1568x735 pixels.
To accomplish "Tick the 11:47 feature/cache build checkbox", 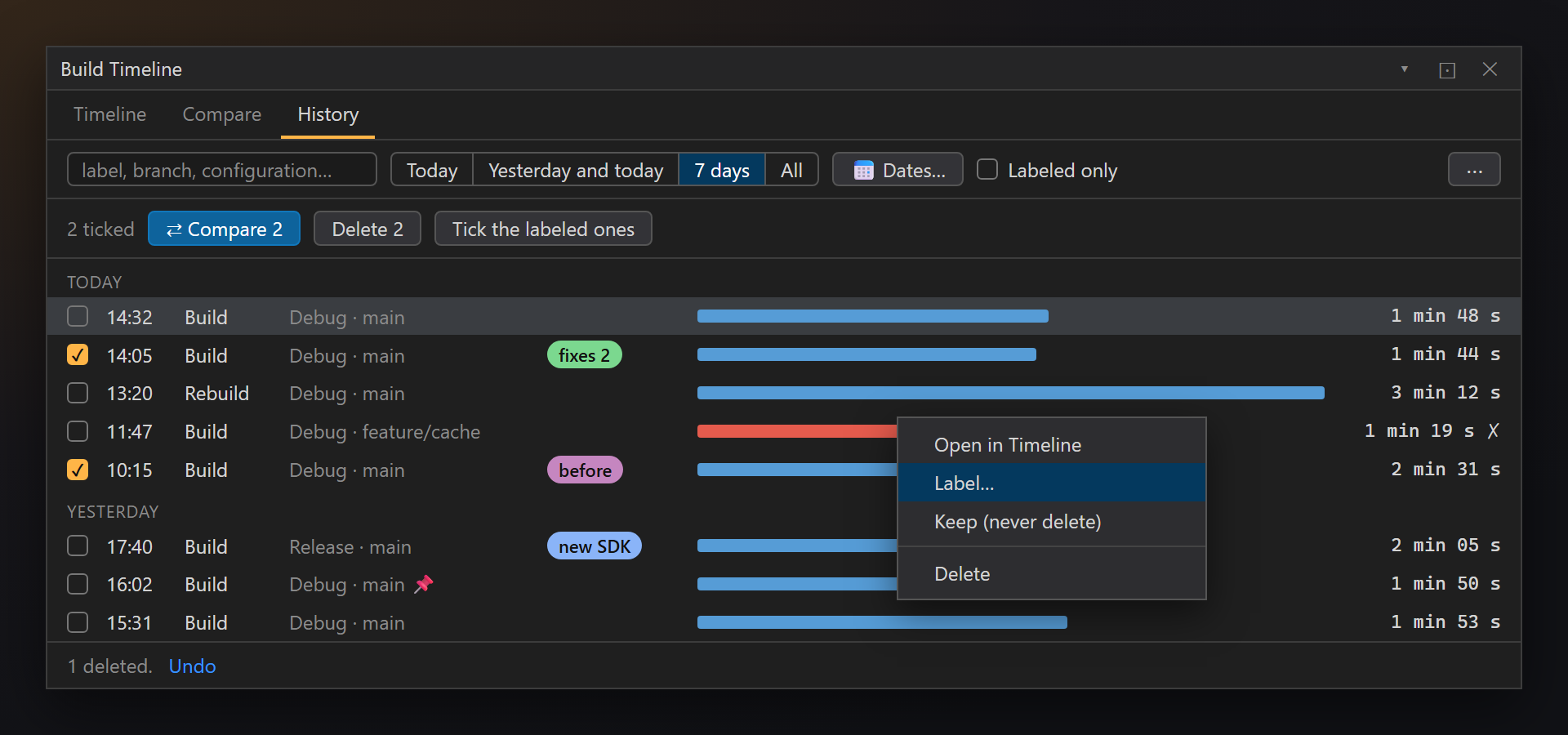I will point(78,430).
